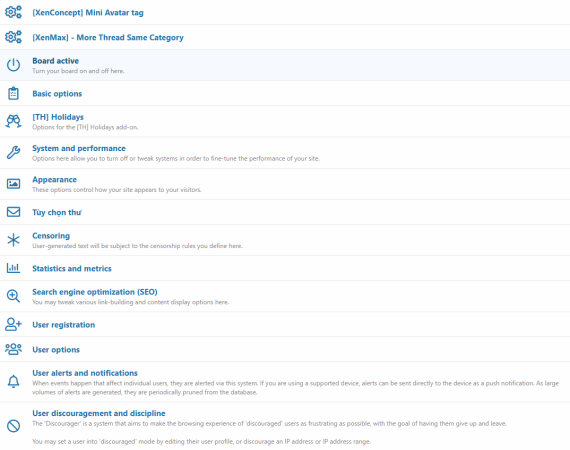Click the 'The Discourager is a system' description
This screenshot has width=570, height=450.
click(x=269, y=423)
